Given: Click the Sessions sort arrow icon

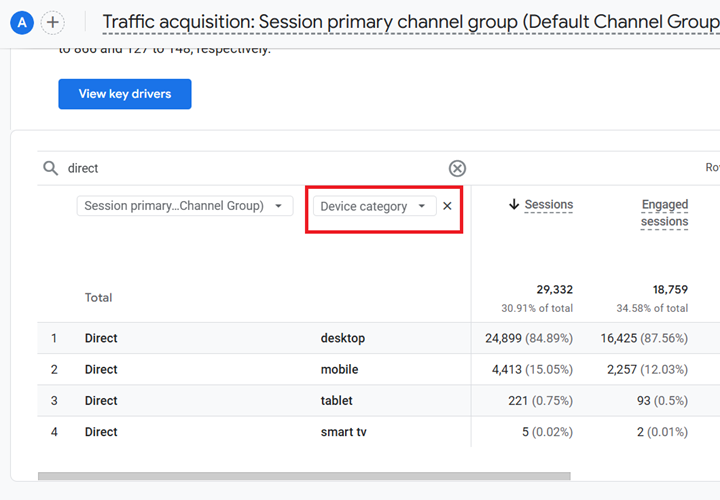Looking at the screenshot, I should (514, 204).
